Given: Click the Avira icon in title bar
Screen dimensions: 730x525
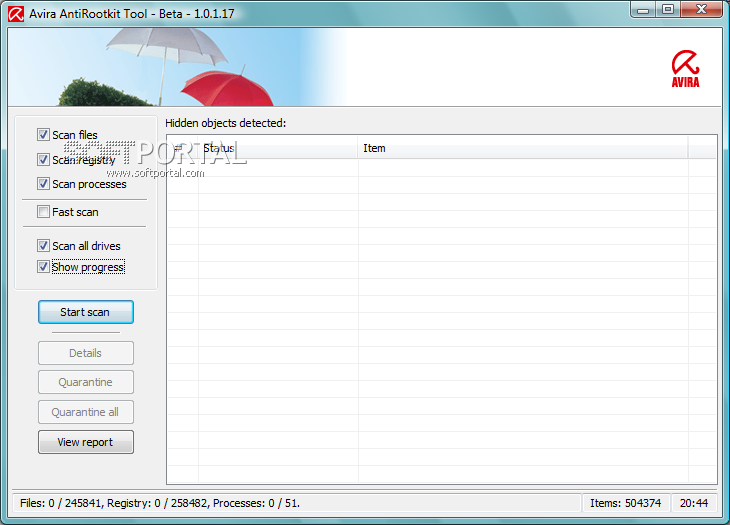Looking at the screenshot, I should click(16, 14).
